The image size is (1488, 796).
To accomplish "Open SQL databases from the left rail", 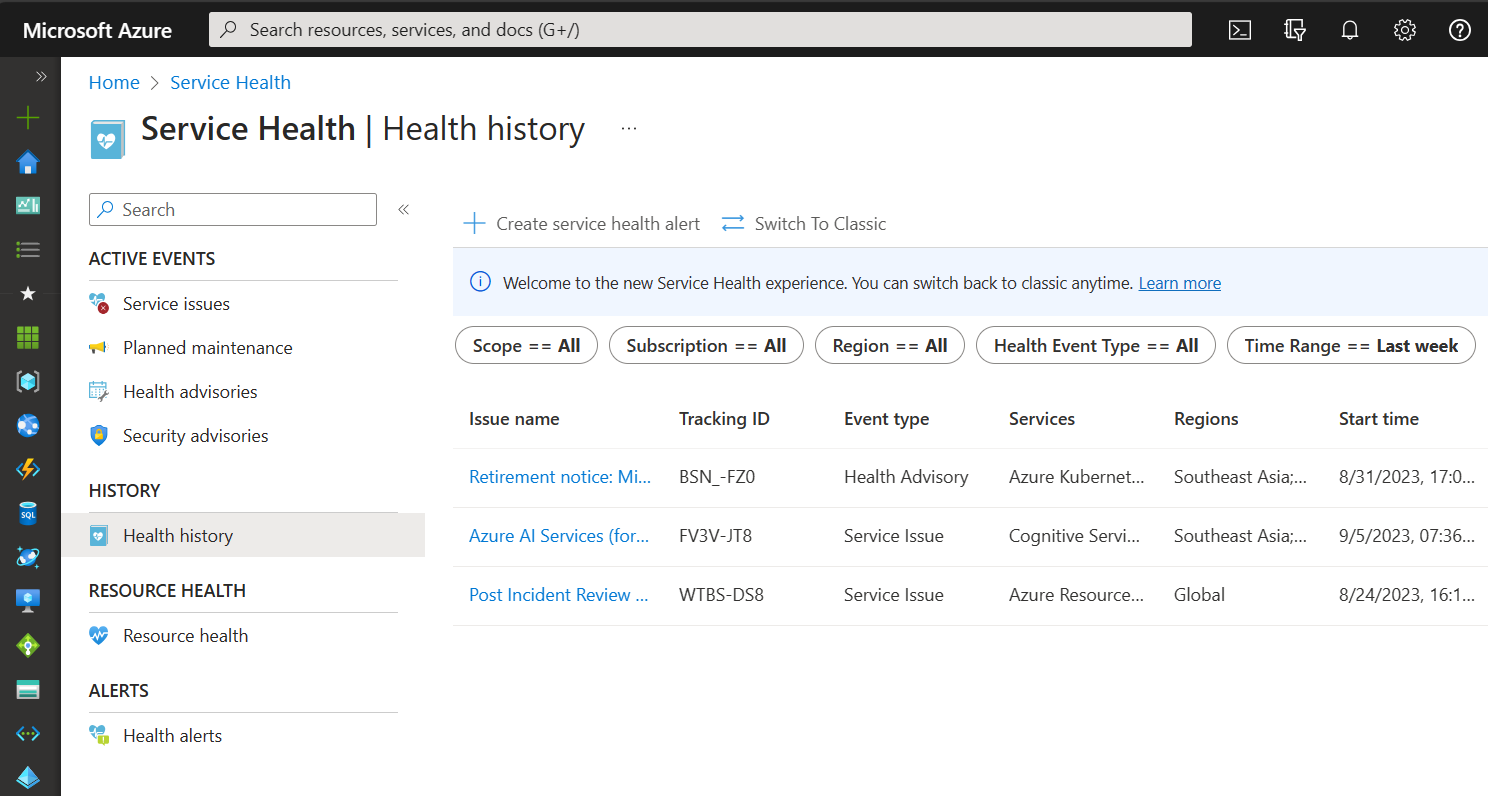I will 28,514.
